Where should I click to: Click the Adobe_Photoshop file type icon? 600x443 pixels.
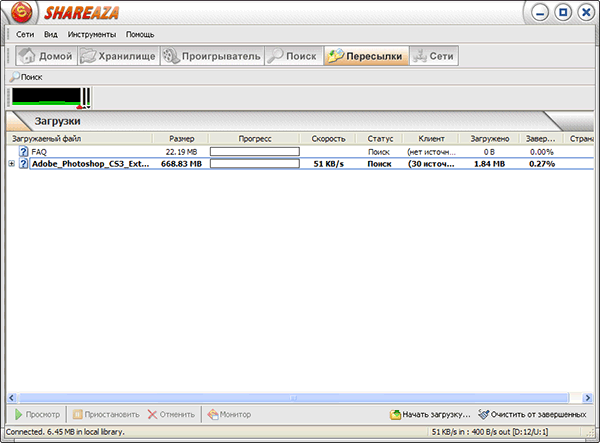pyautogui.click(x=24, y=164)
